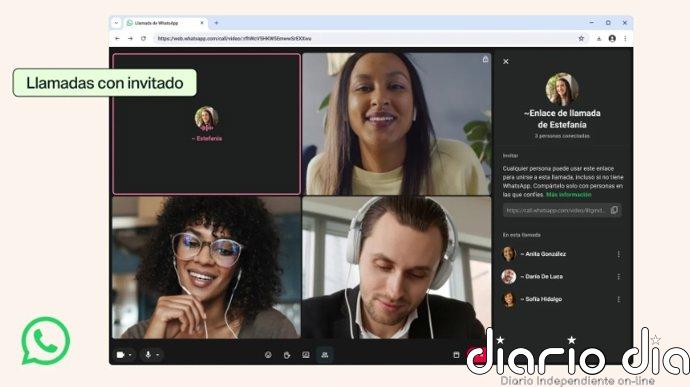Viewport: 690px width, 387px height.
Task: Open options menu for Sofía Hidalgo
Action: tap(619, 299)
